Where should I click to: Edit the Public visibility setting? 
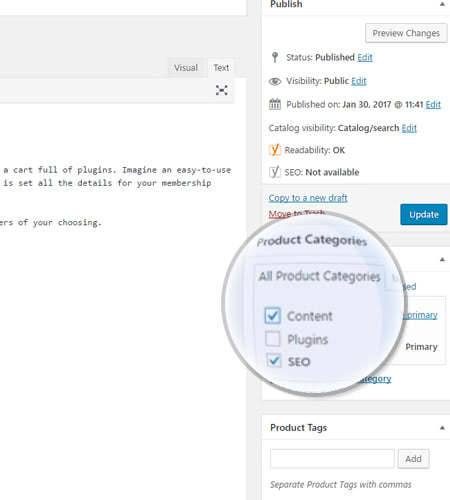(x=359, y=81)
